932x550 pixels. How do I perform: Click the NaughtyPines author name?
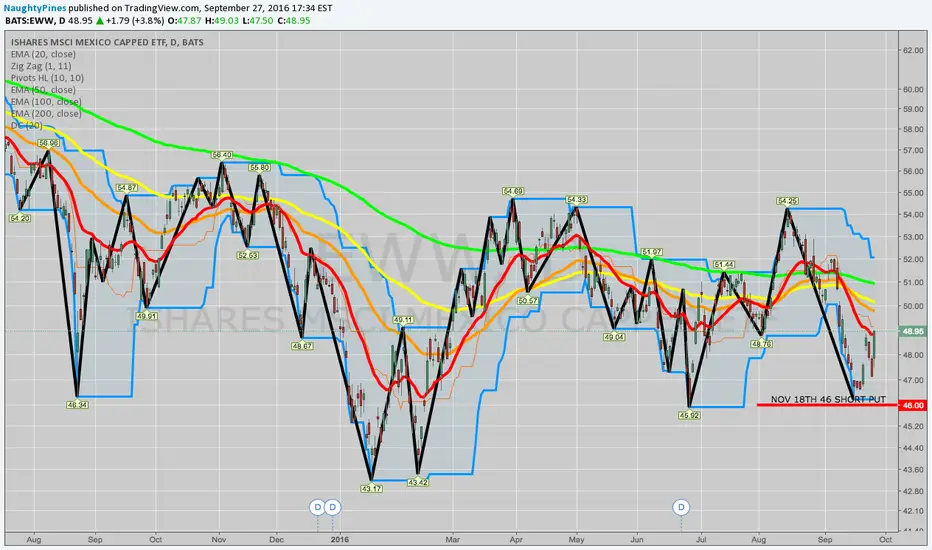pos(35,8)
